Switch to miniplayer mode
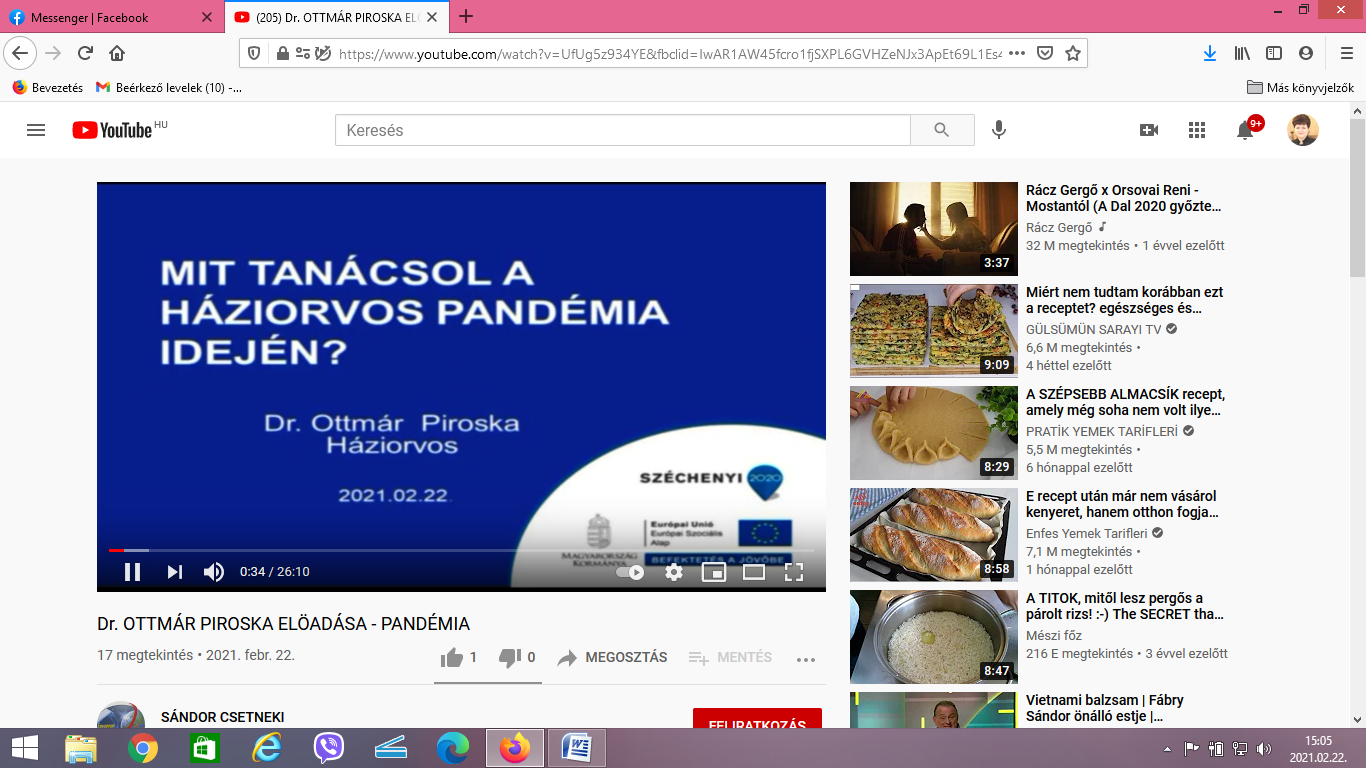This screenshot has height=768, width=1366. click(x=713, y=572)
